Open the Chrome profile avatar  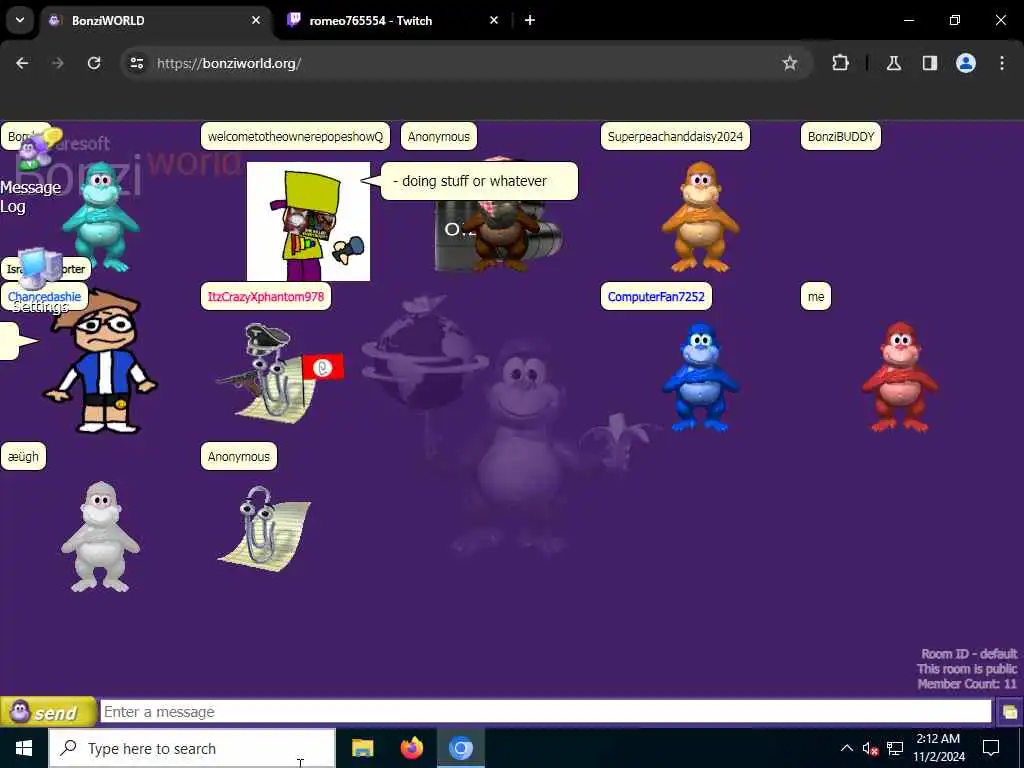coord(966,63)
